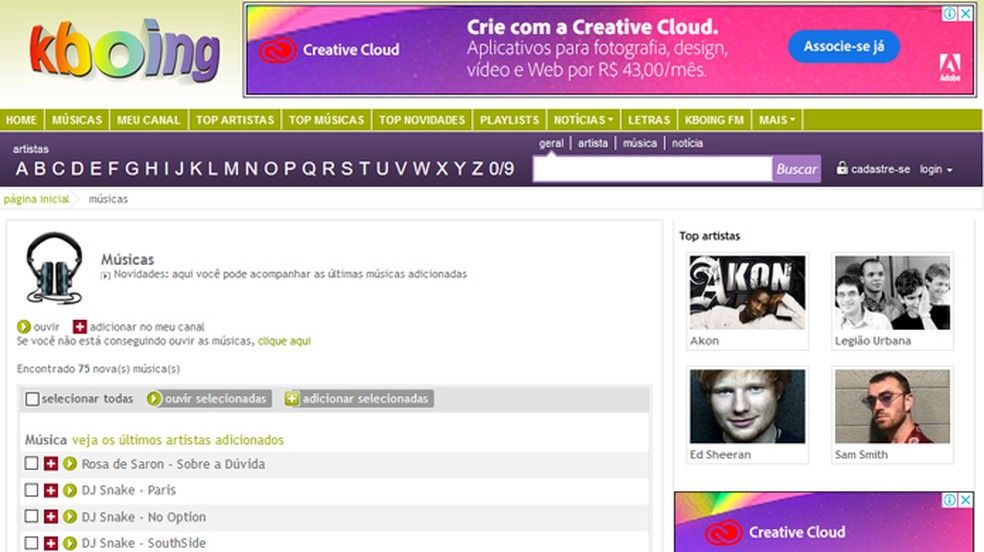Add DJ Snake - SouthSide to channel

51,543
